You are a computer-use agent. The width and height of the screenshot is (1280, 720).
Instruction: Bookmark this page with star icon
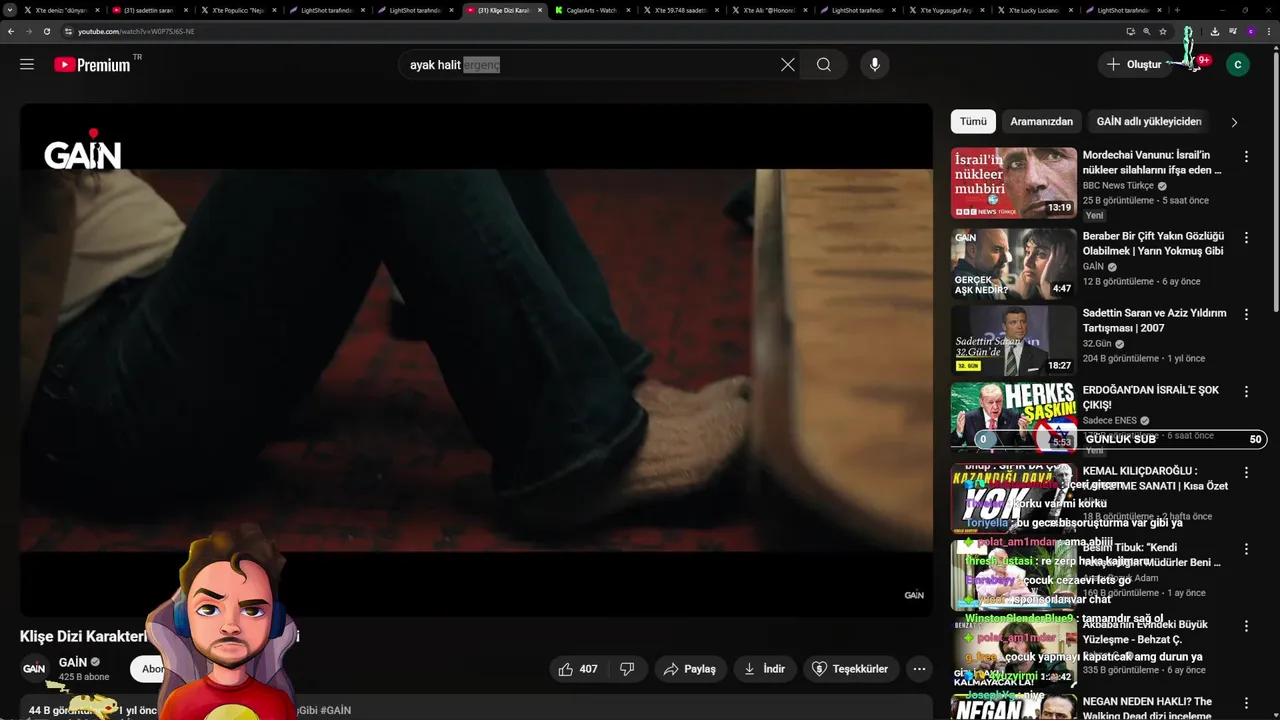click(1163, 31)
